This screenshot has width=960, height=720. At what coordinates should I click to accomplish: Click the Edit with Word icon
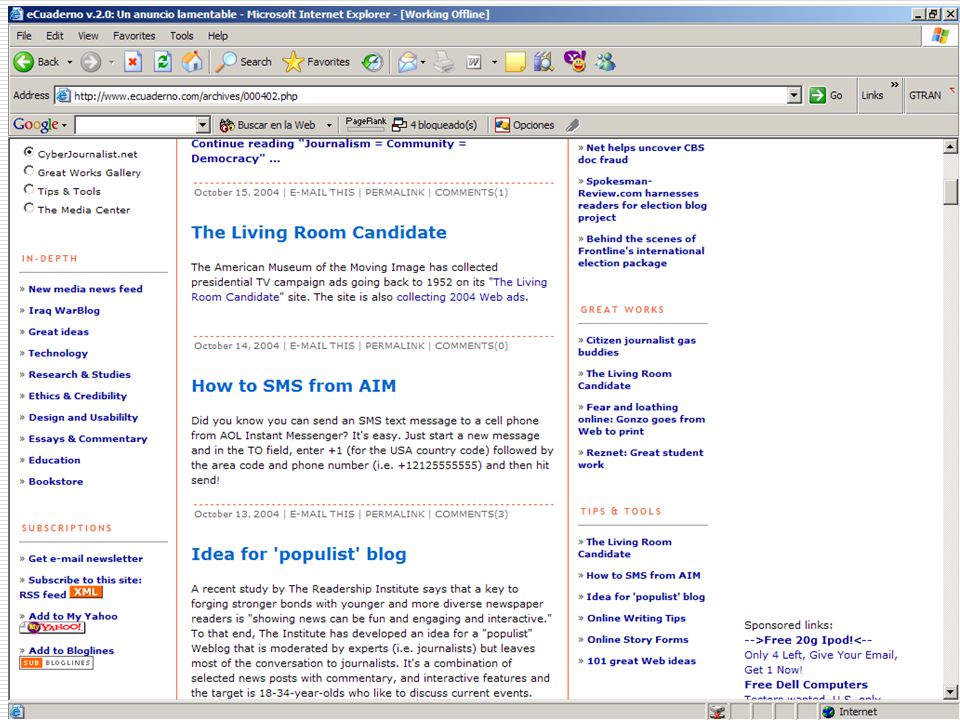click(x=474, y=62)
